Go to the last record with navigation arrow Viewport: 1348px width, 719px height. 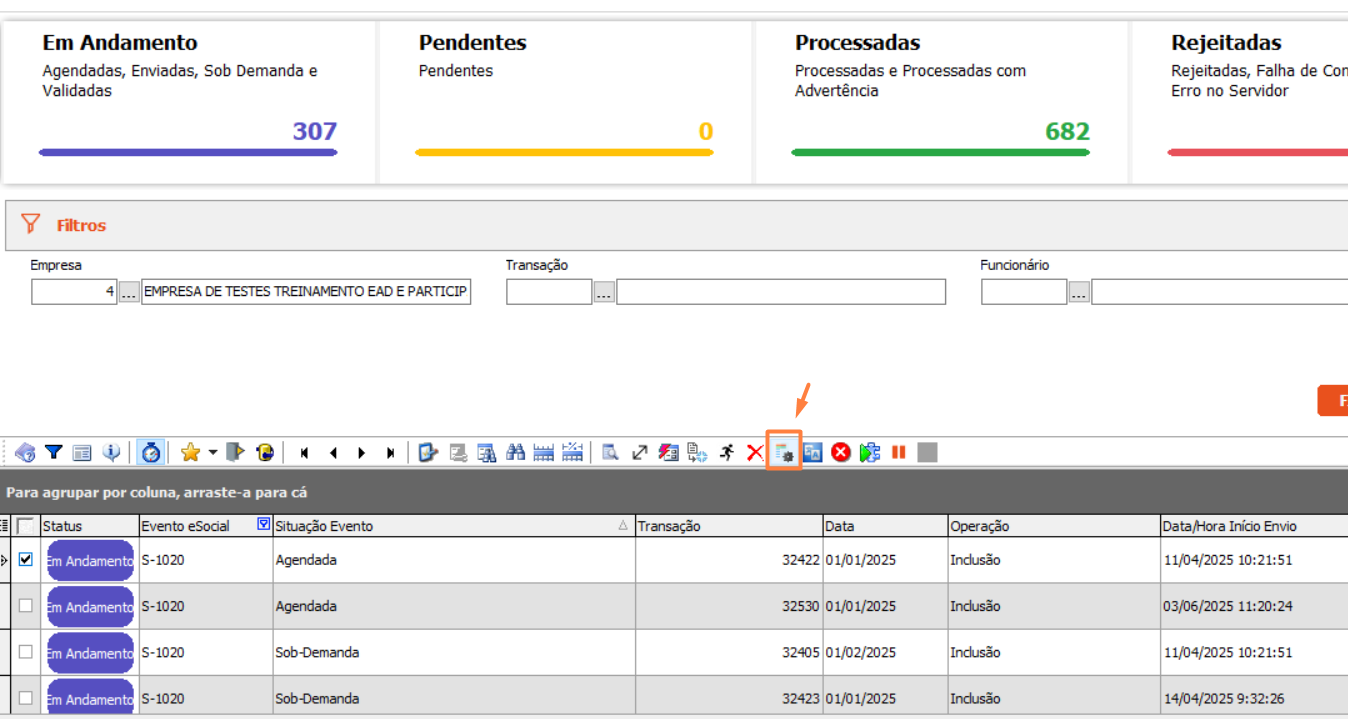pos(390,453)
